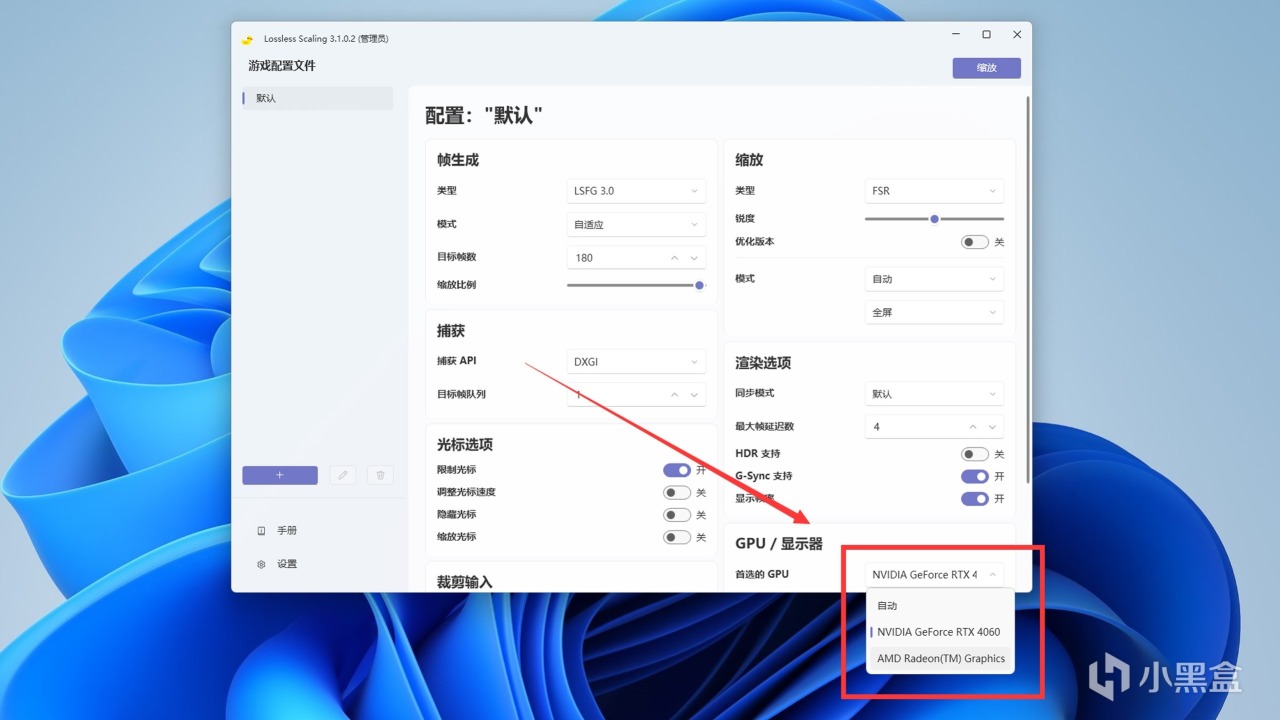Viewport: 1280px width, 720px height.
Task: Select the 默认 profile in the sidebar
Action: pos(317,98)
